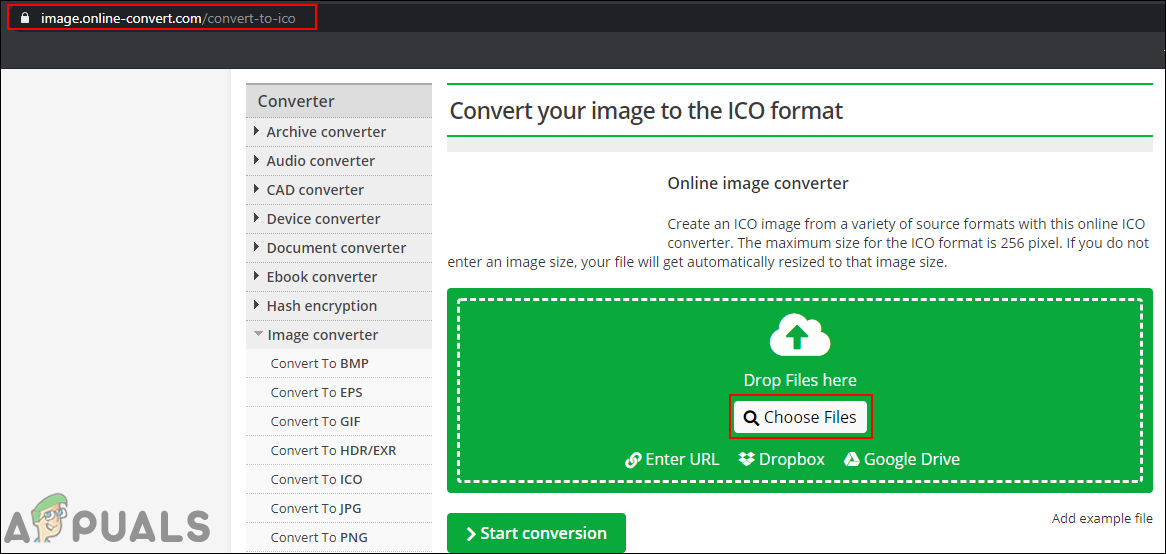Viewport: 1166px width, 554px height.
Task: Select Convert To ICO in sidebar
Action: [x=316, y=480]
